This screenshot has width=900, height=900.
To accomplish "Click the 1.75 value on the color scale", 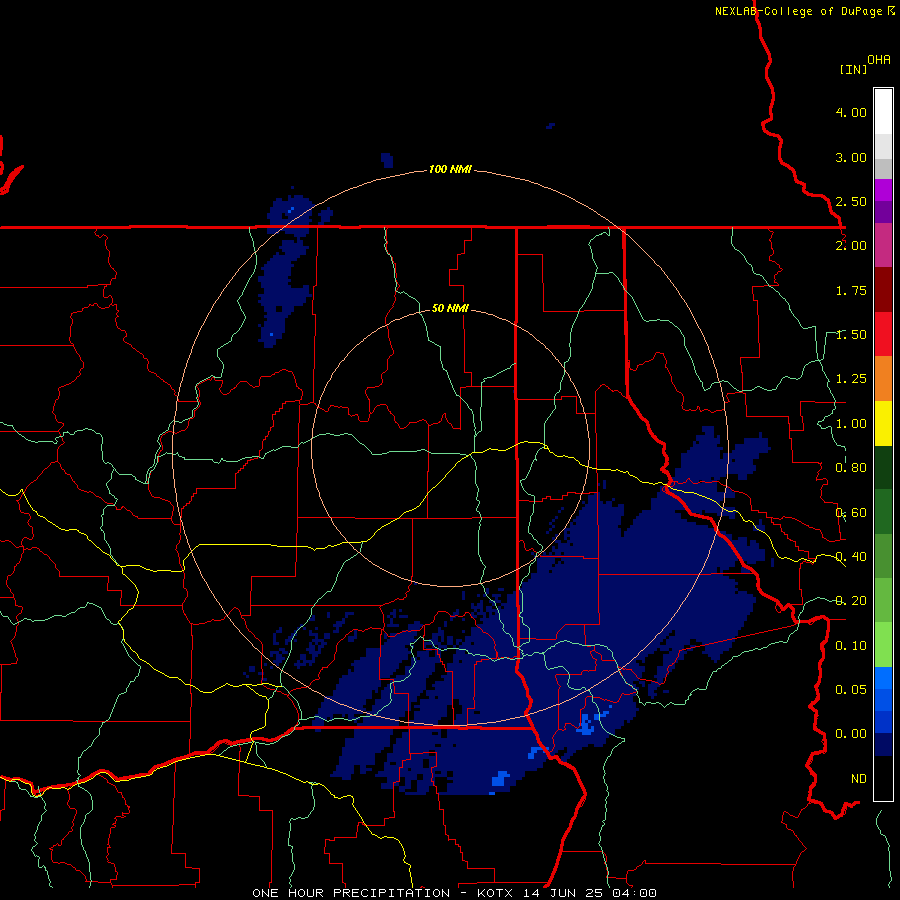I will [x=851, y=290].
